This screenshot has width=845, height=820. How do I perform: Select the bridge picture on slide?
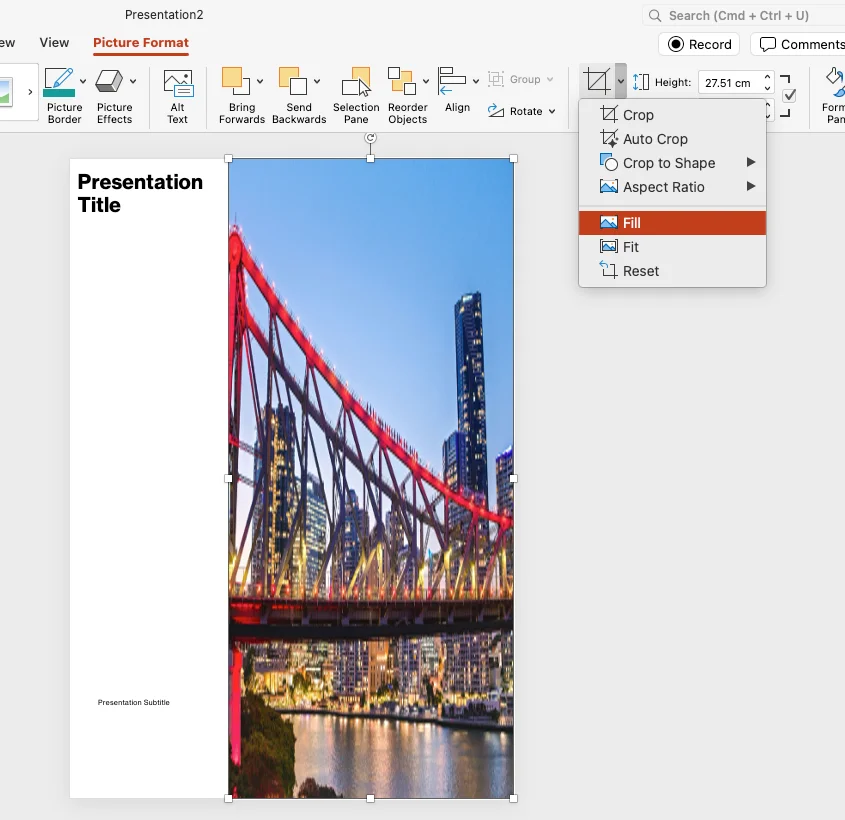[371, 478]
